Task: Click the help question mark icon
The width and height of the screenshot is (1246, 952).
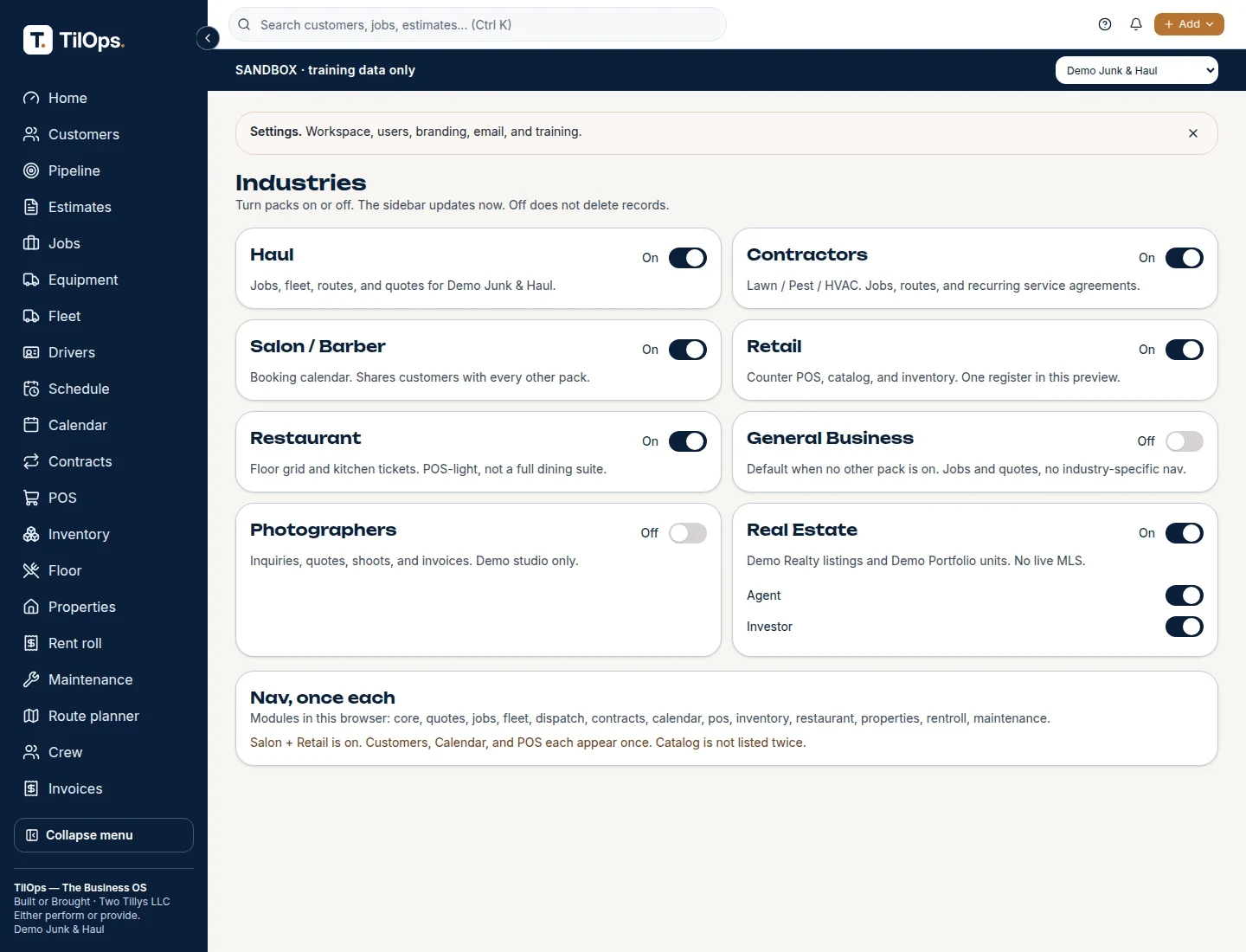Action: pos(1105,24)
